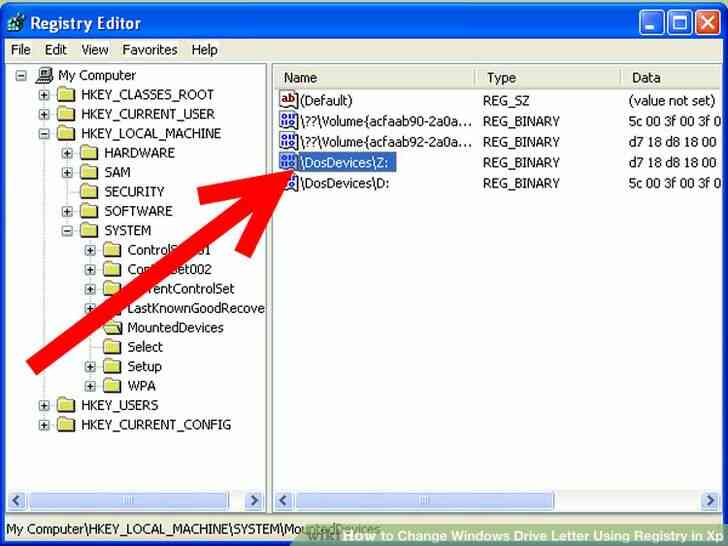
Task: Expand HKEY_CLASSES_ROOT node
Action: point(44,95)
